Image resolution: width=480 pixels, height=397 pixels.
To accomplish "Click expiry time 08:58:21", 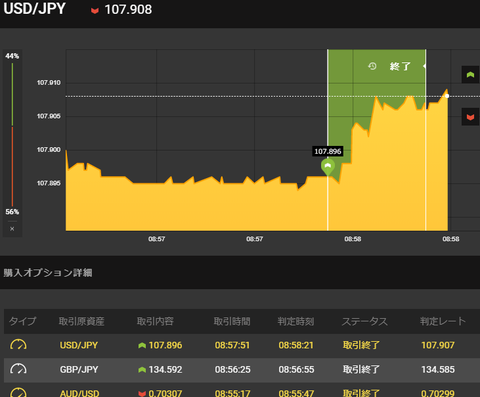I will coord(296,345).
